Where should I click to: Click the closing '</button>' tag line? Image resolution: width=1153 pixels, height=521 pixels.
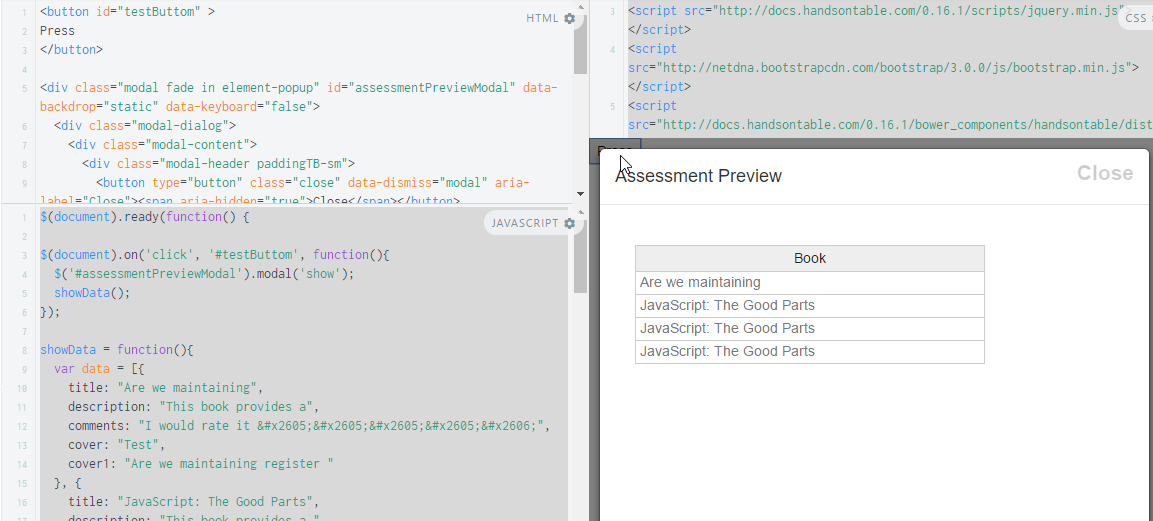pyautogui.click(x=71, y=50)
